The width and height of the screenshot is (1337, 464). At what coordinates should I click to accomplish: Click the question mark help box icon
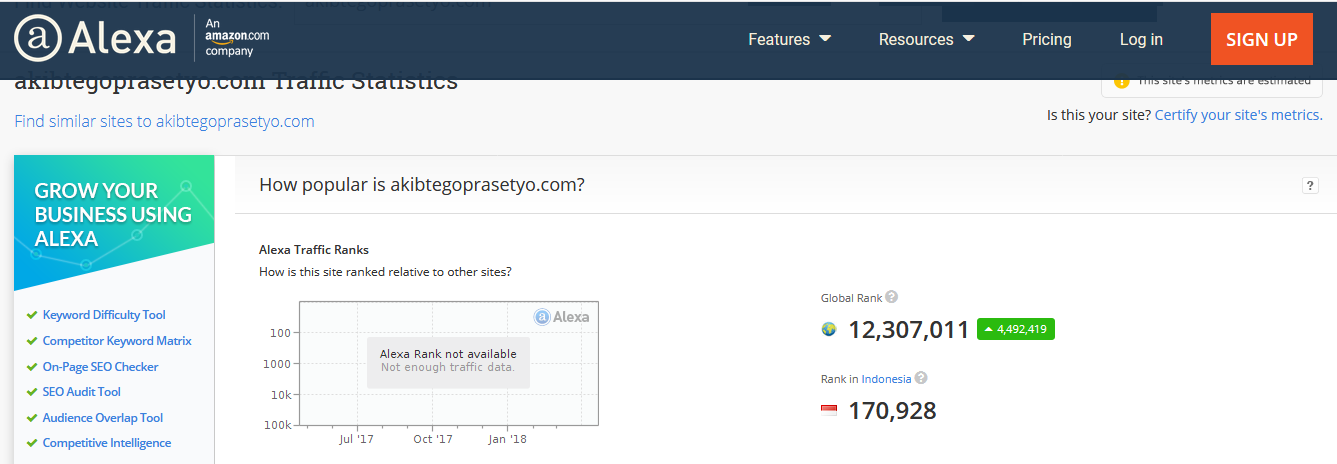click(1310, 185)
